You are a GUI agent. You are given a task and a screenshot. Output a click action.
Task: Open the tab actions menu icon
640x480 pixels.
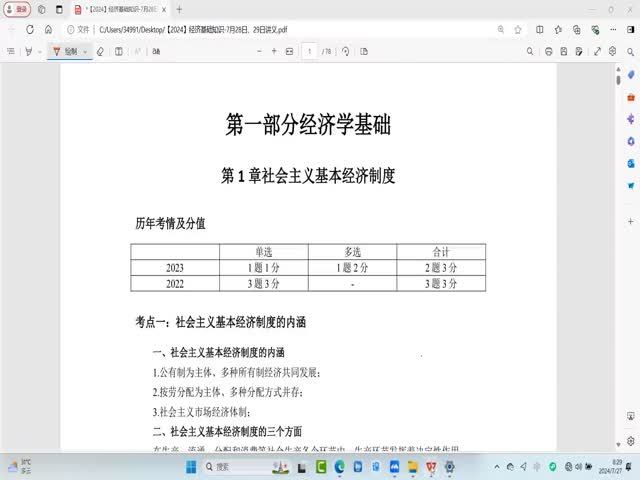(60, 9)
